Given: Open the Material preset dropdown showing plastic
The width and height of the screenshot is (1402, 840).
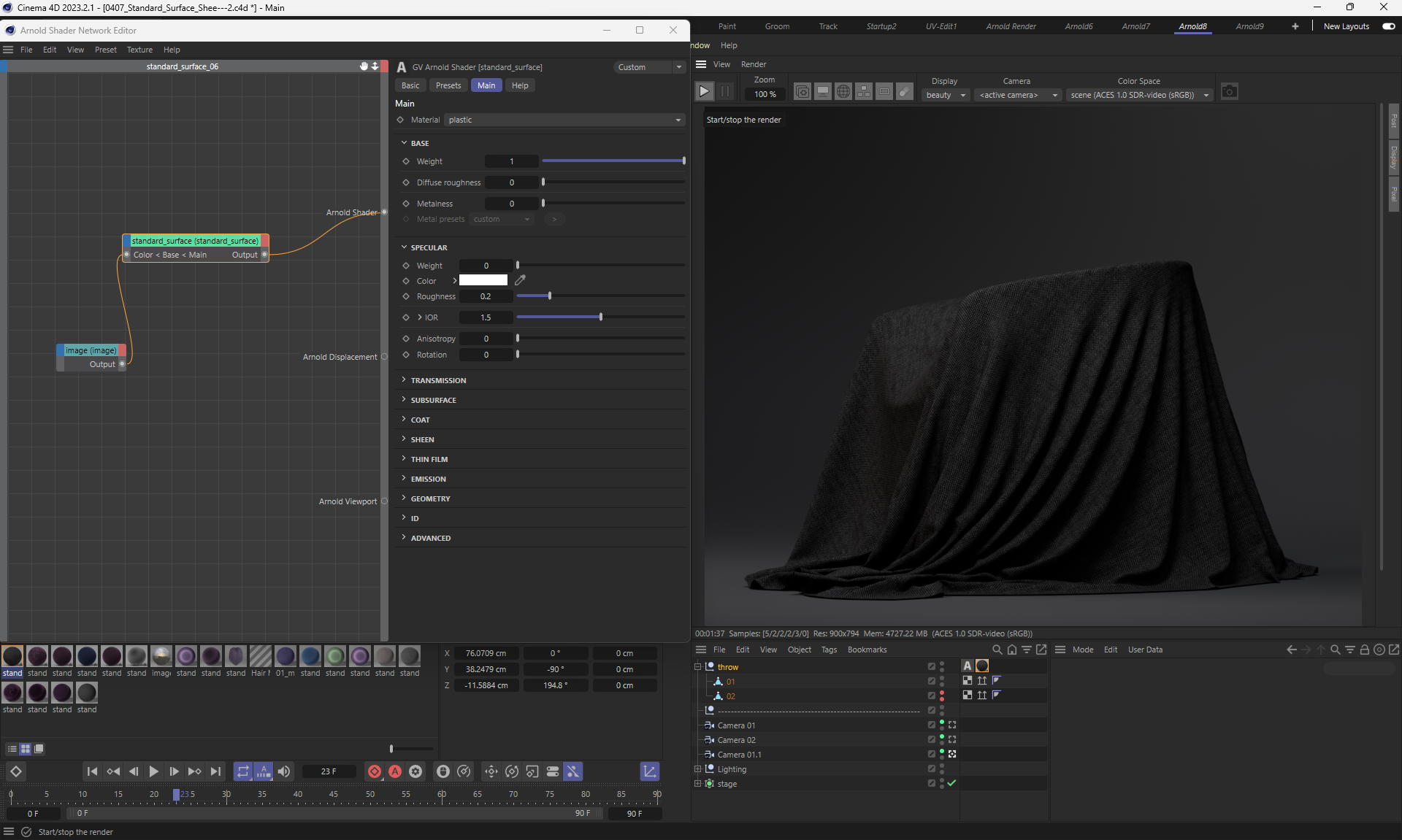Looking at the screenshot, I should click(x=564, y=120).
